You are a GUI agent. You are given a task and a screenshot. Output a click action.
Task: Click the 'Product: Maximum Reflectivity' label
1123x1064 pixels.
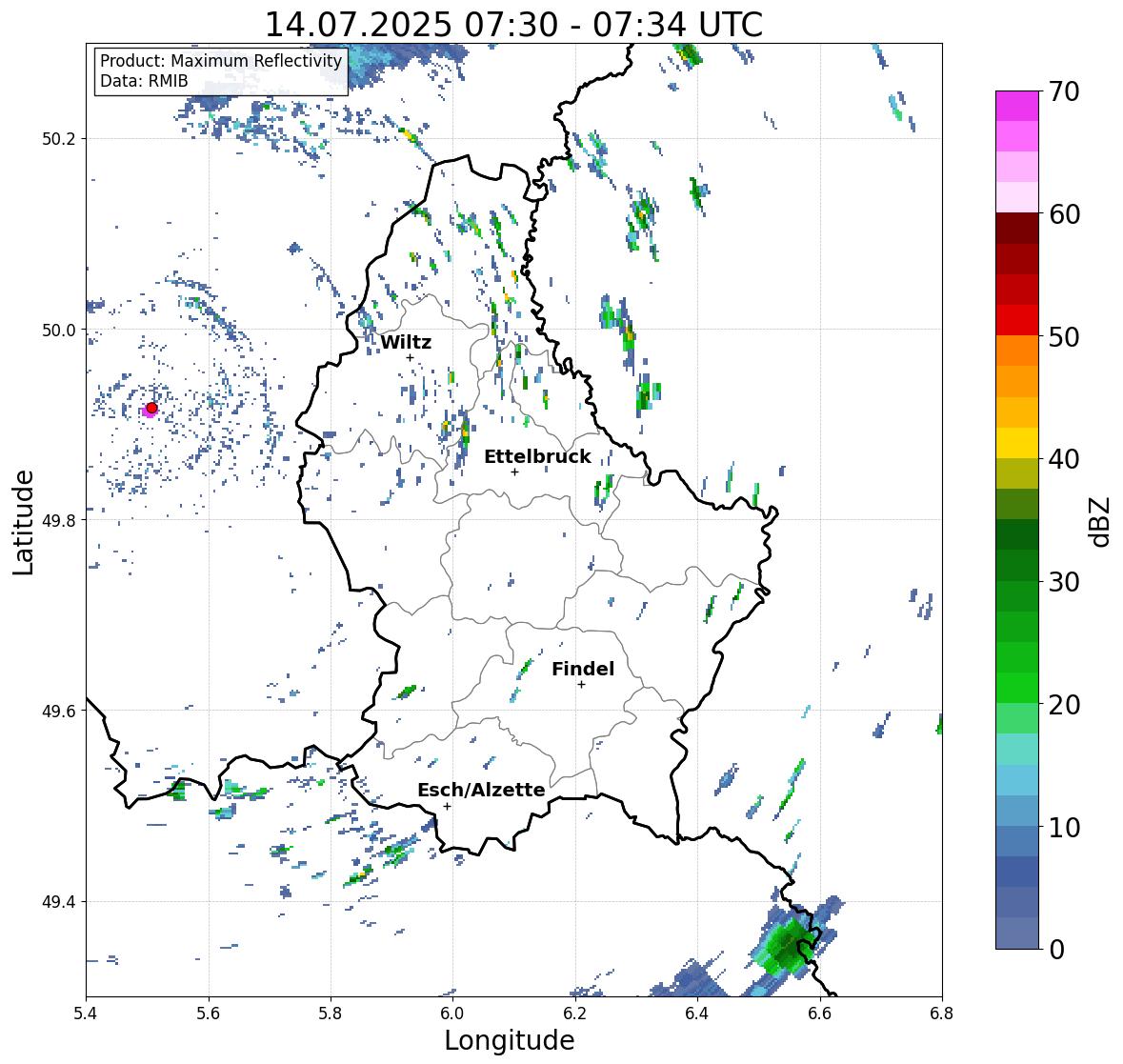[x=221, y=61]
